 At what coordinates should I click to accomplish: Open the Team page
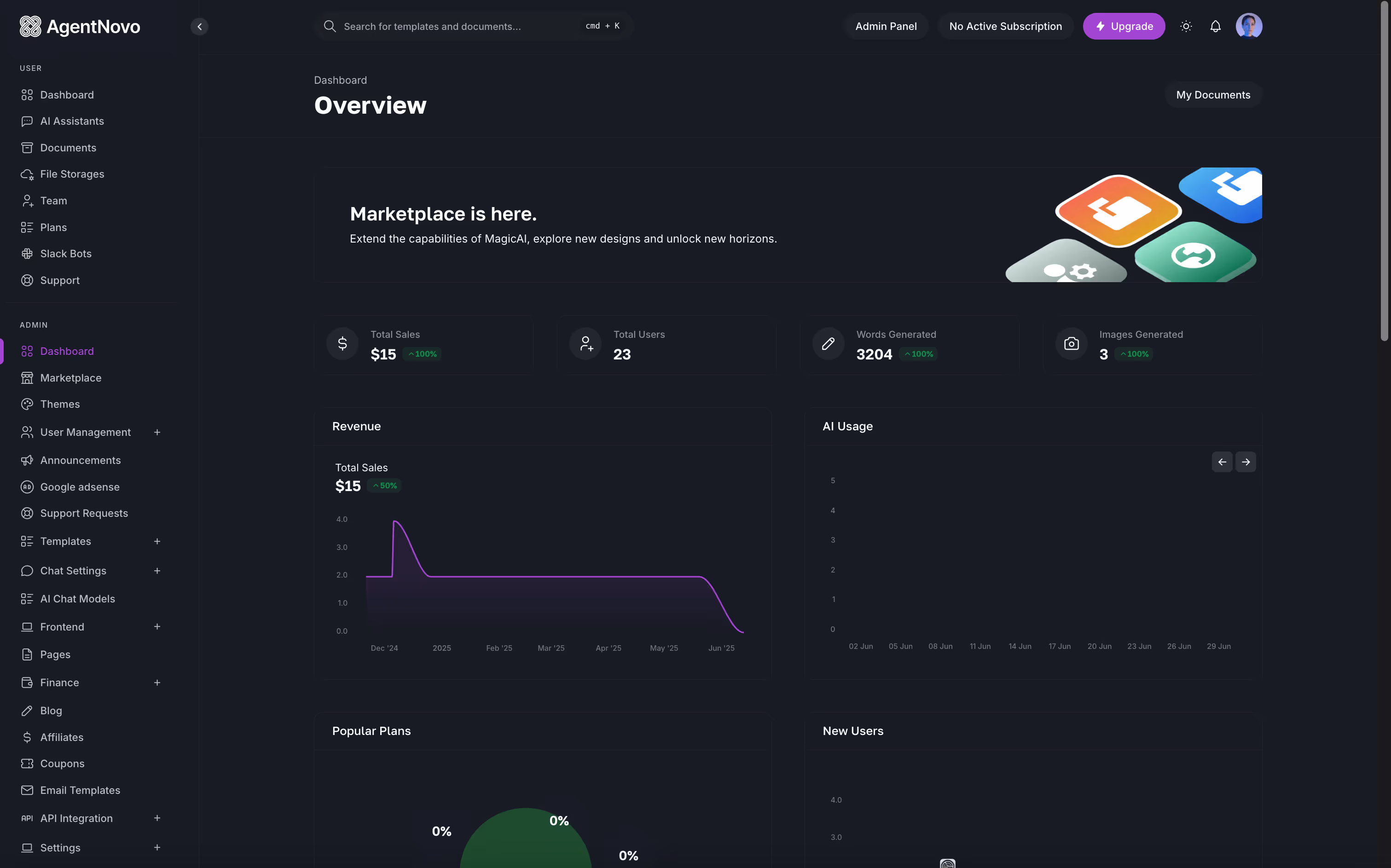point(53,200)
